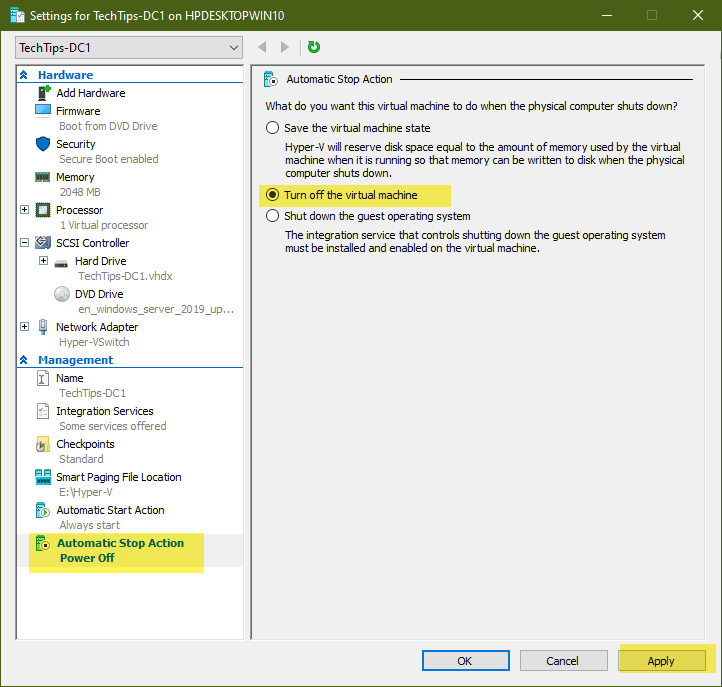
Task: Click the Checkpoints icon
Action: point(43,444)
